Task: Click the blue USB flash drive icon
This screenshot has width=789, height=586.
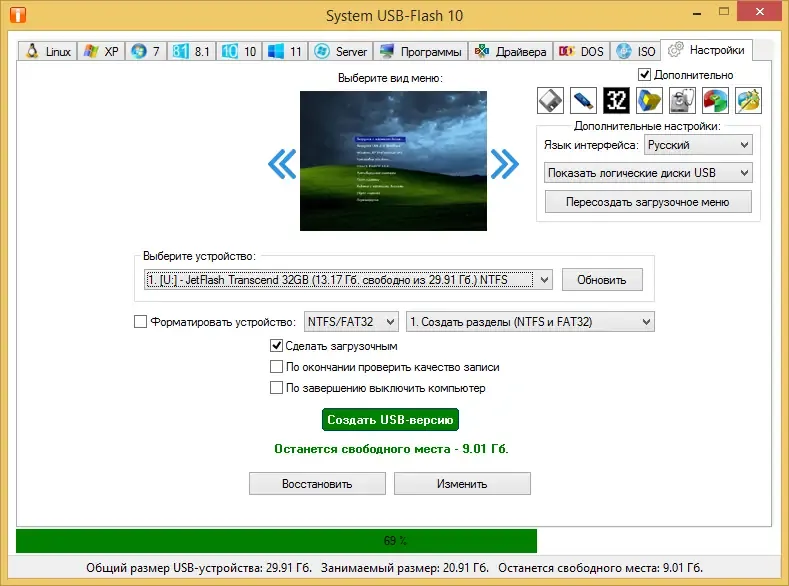Action: coord(583,100)
